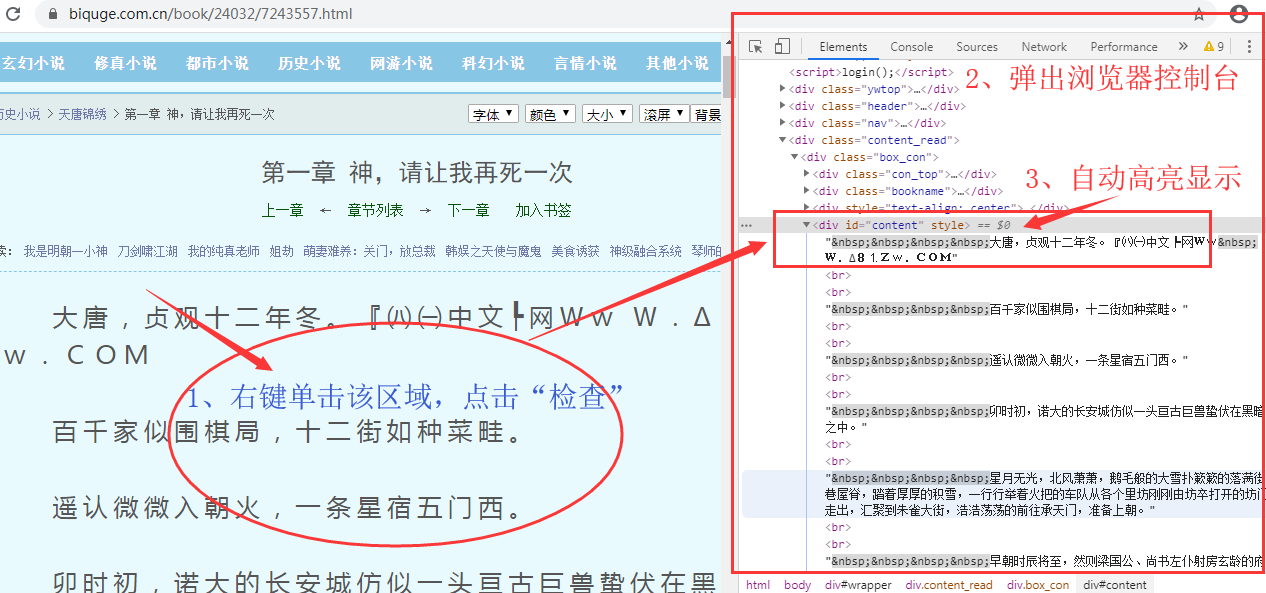This screenshot has width=1266, height=593.
Task: Select the html breadcrumb in DevTools
Action: pyautogui.click(x=758, y=585)
